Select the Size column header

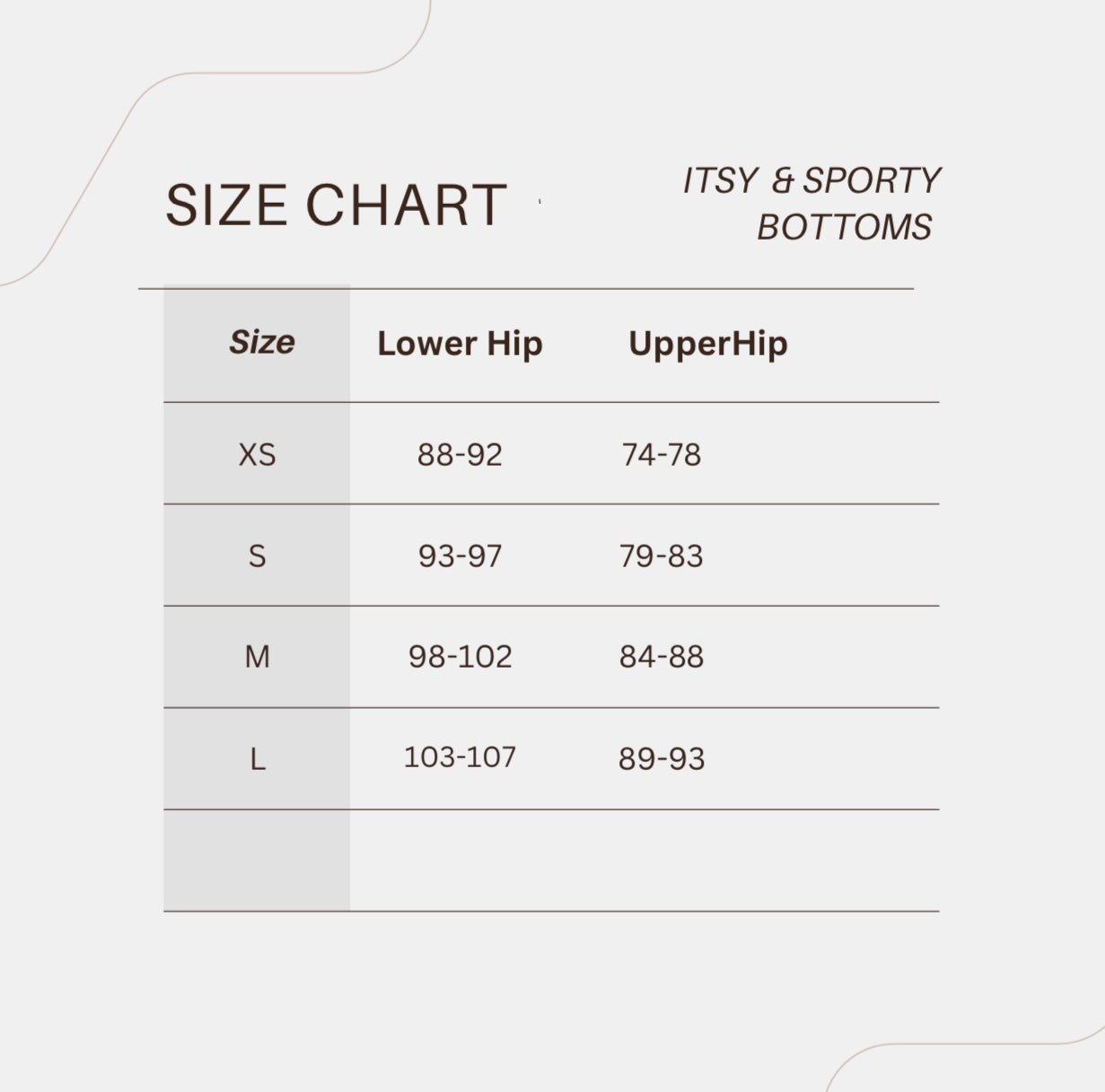coord(261,342)
